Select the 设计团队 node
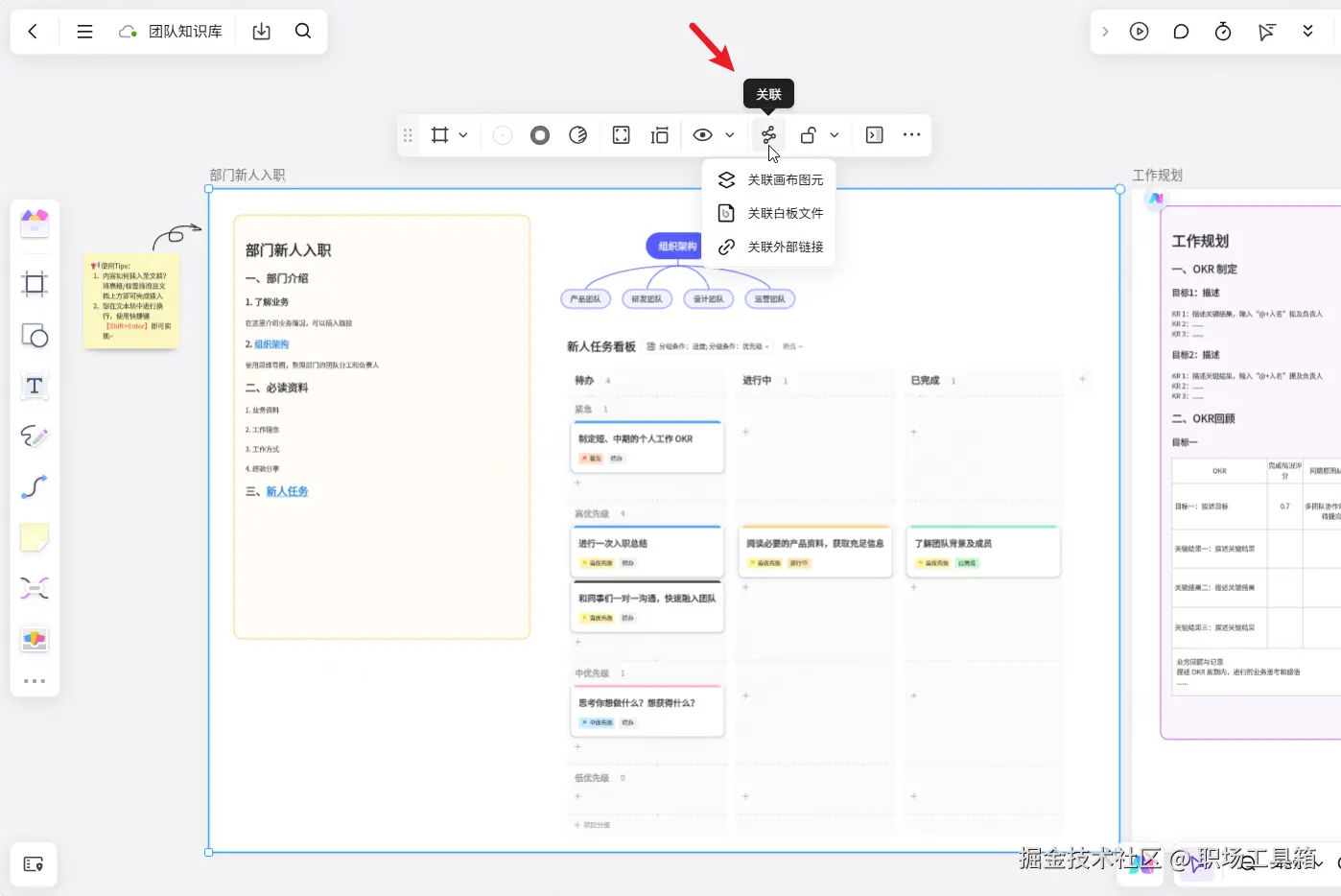1341x896 pixels. pyautogui.click(x=708, y=299)
